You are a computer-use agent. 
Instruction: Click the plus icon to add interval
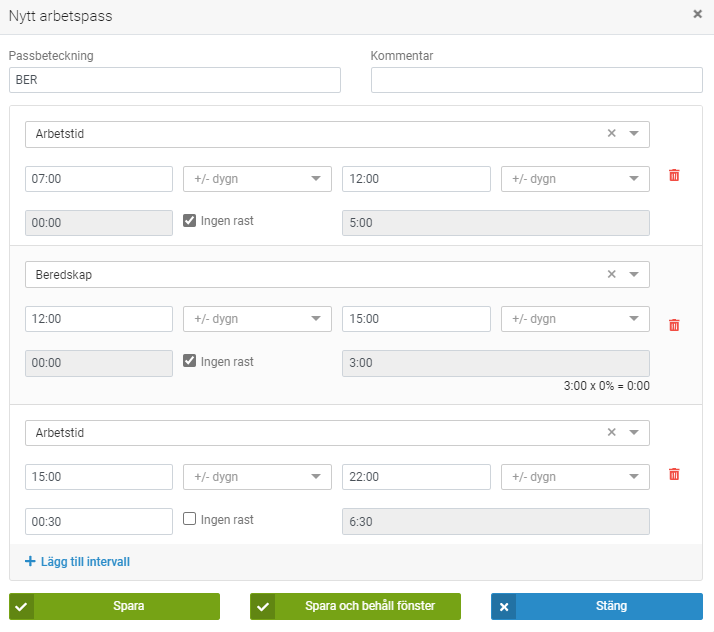(30, 561)
